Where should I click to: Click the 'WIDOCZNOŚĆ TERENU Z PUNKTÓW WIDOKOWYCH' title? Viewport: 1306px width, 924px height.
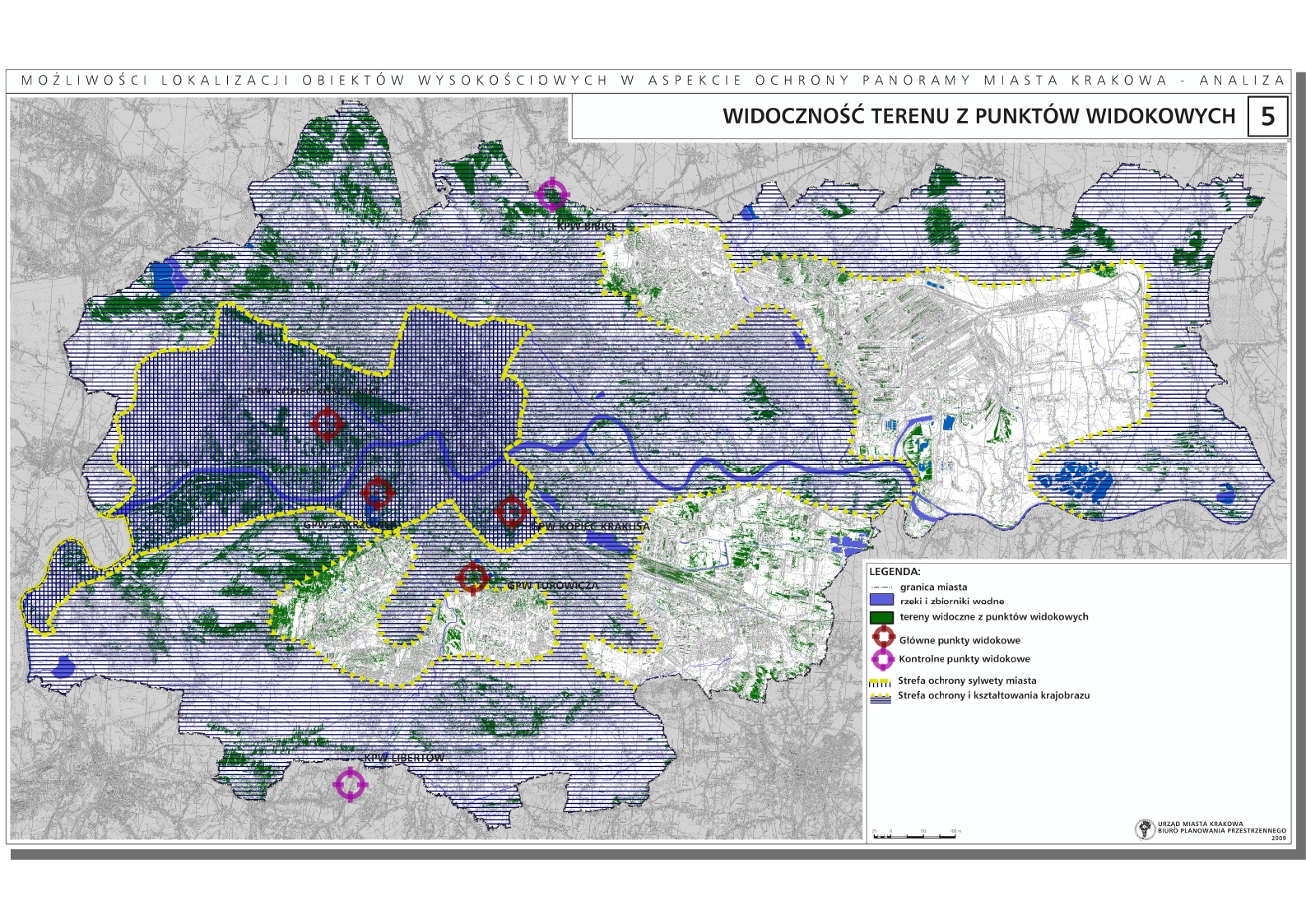(978, 117)
